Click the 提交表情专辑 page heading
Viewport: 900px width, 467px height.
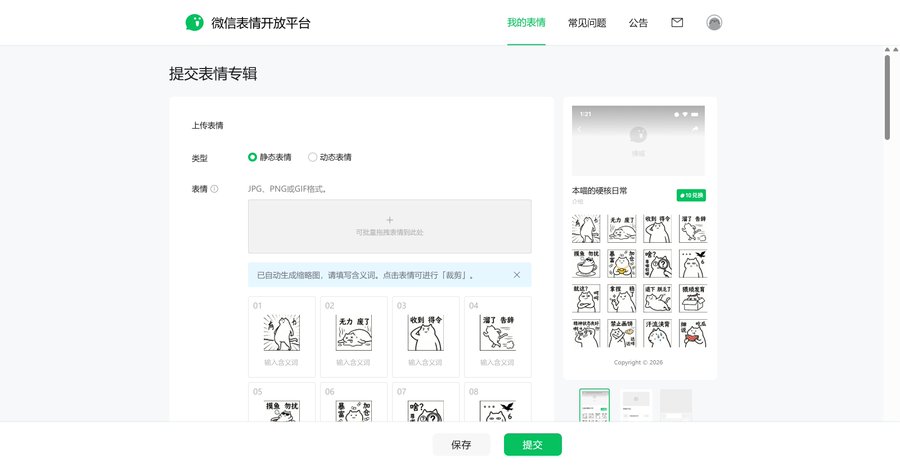[213, 73]
